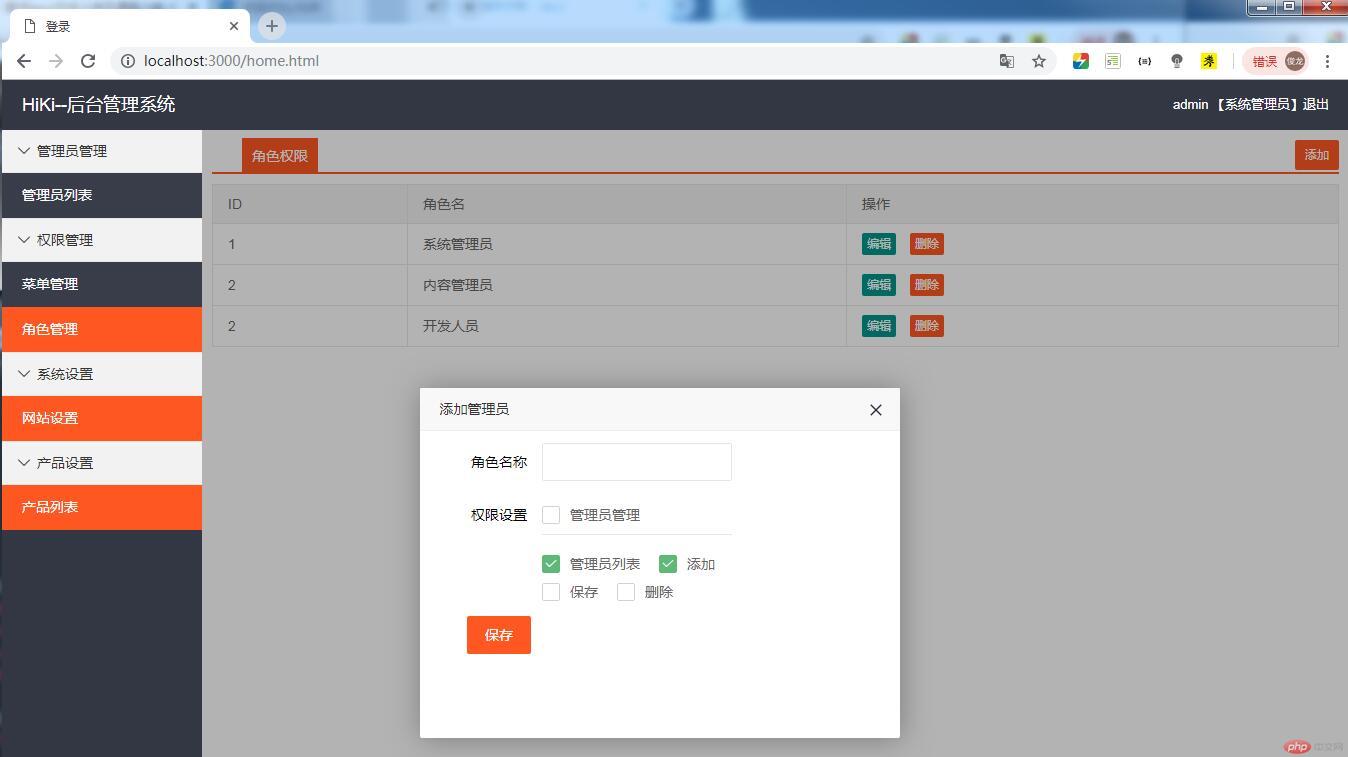Screen dimensions: 1348x757
Task: Open 产品列表 in the sidebar
Action: (x=102, y=507)
